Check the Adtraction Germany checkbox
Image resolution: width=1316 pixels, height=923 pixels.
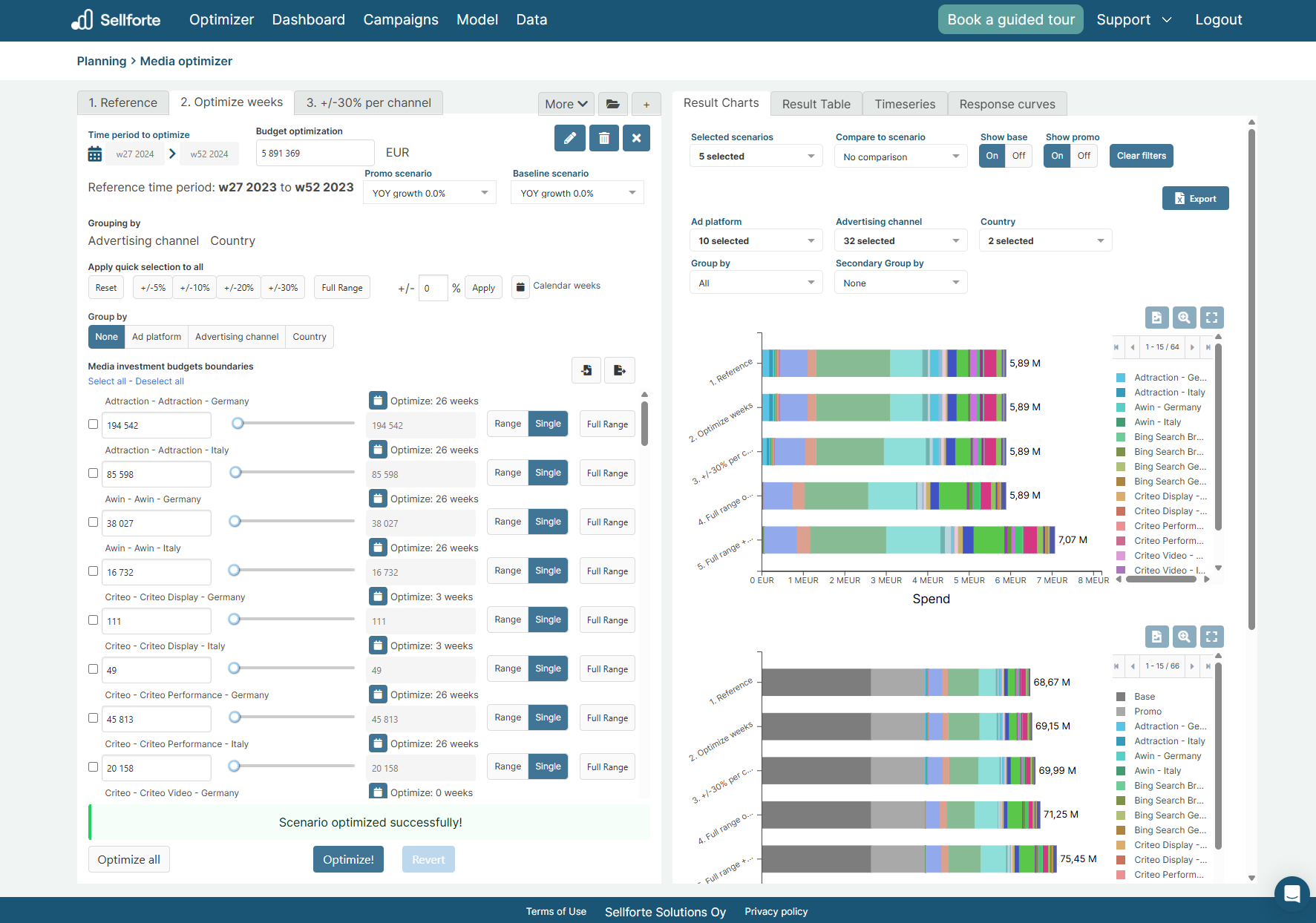coord(93,424)
